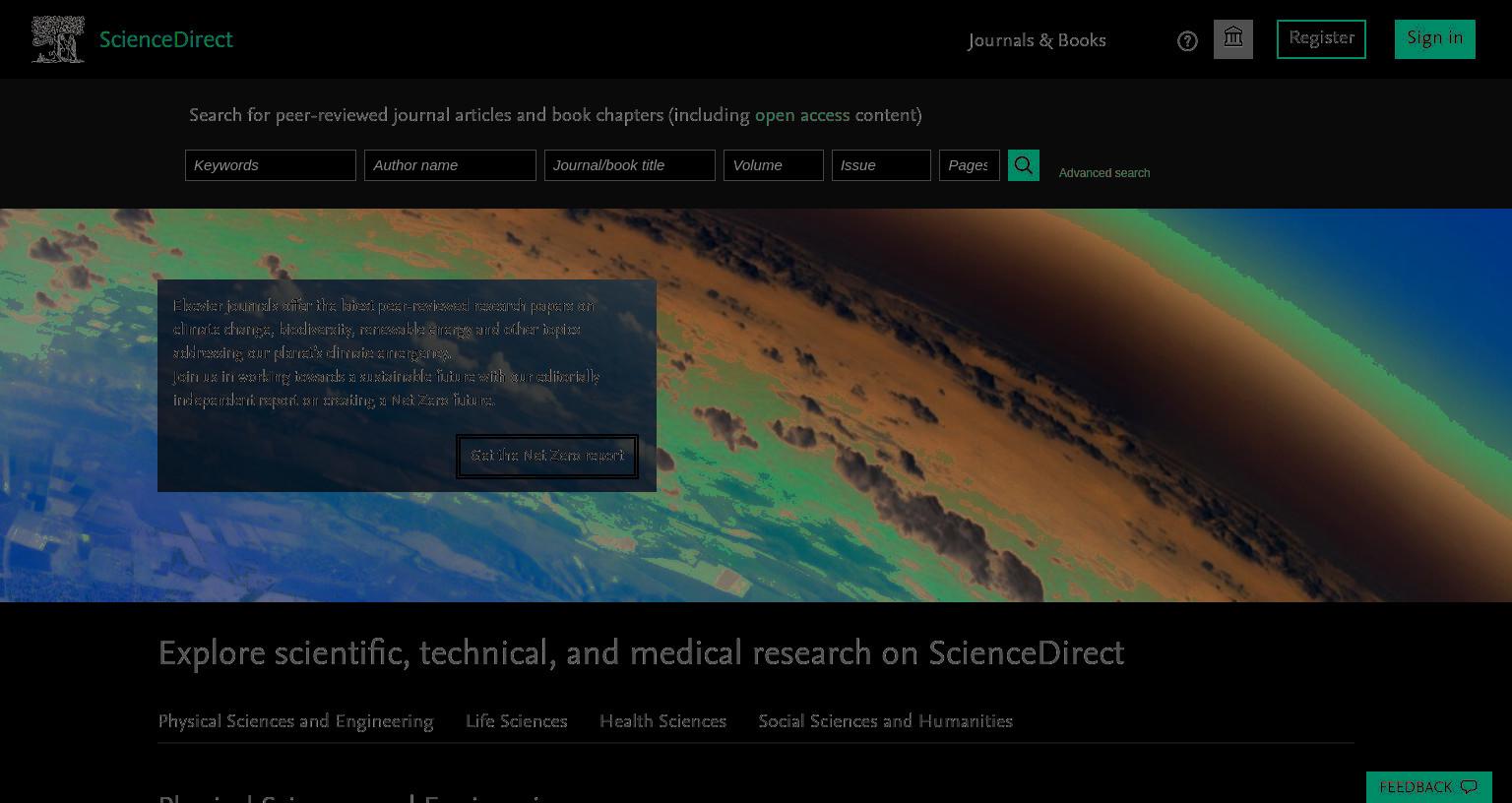
Task: Open Journals & Books
Action: 1037,40
